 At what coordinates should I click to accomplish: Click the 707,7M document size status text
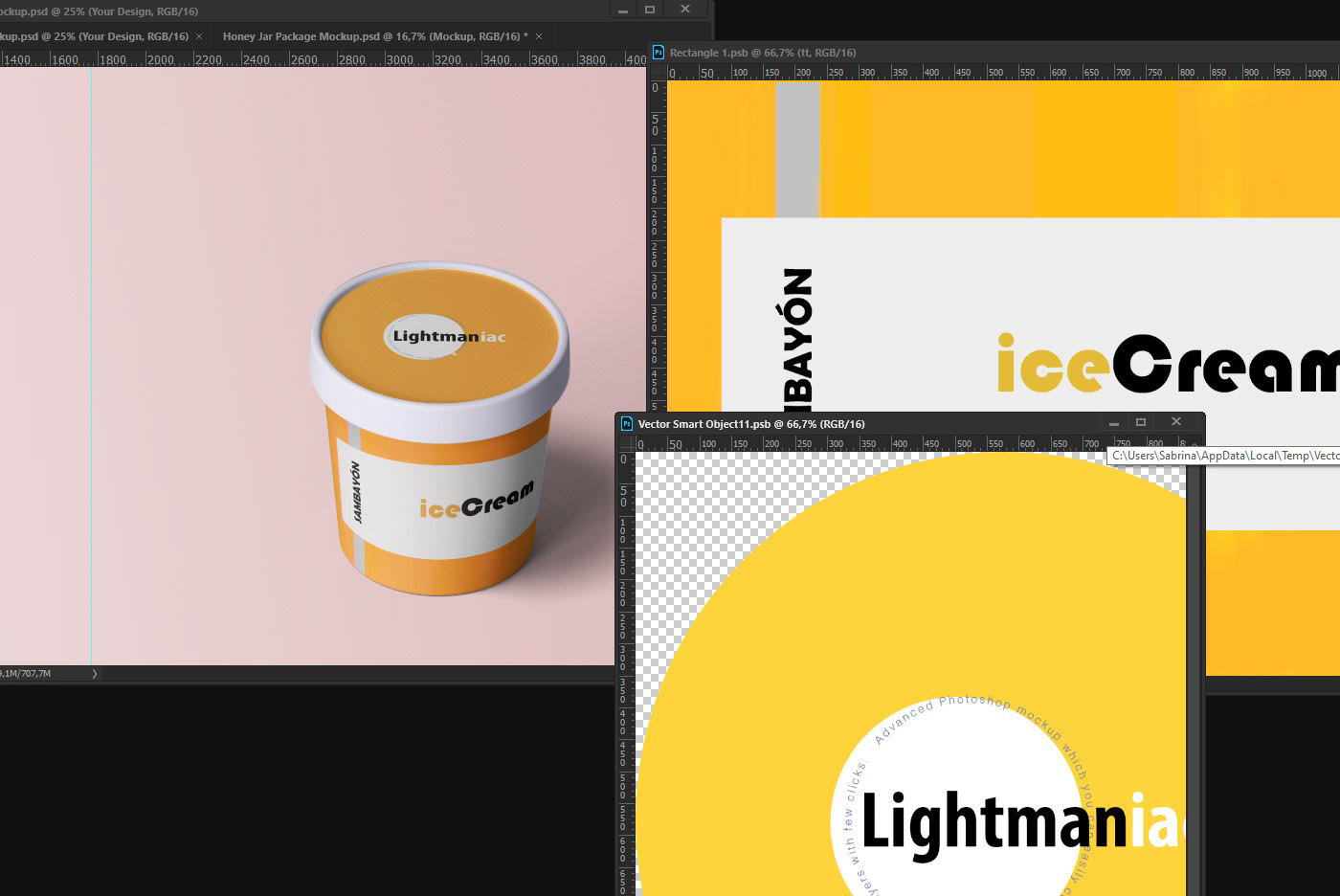(25, 674)
